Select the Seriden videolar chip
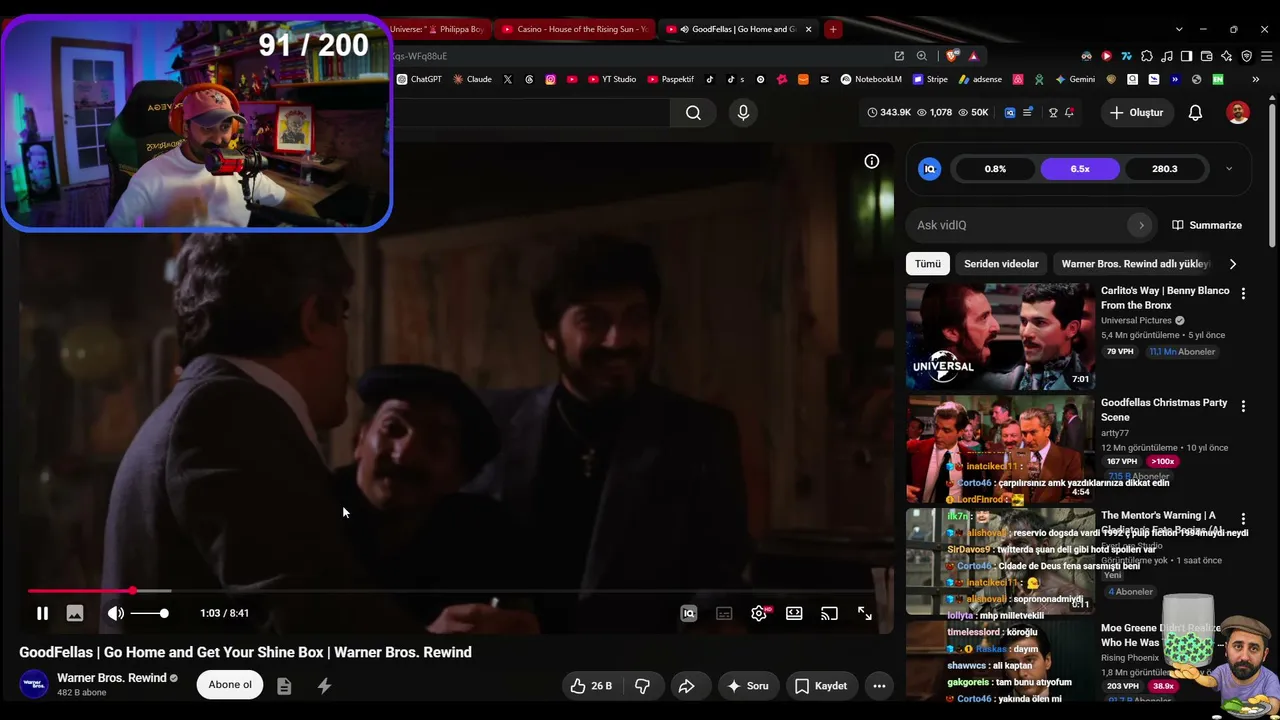Viewport: 1280px width, 720px height. coord(1001,264)
